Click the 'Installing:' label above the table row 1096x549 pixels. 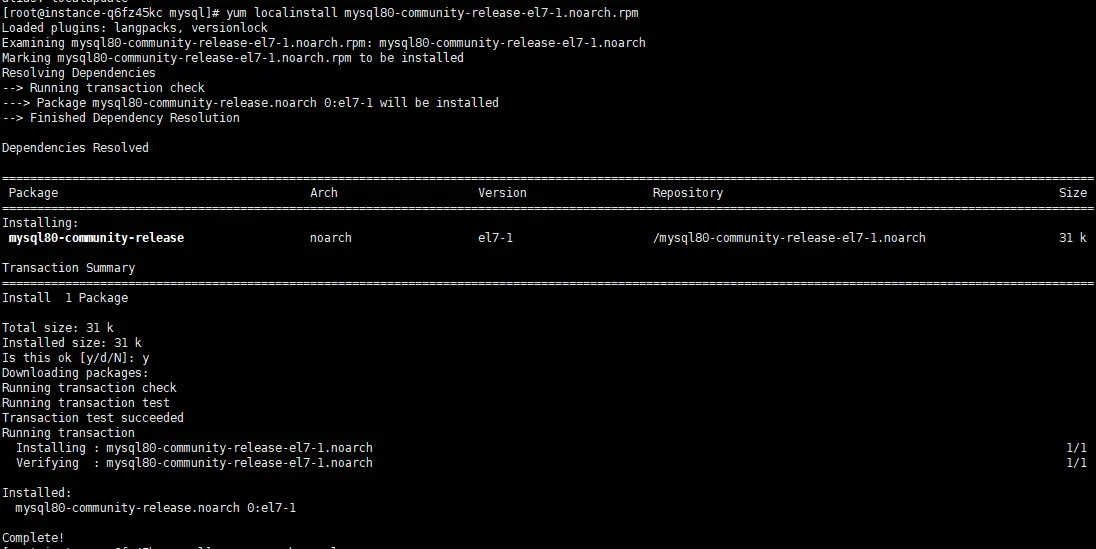coord(41,222)
